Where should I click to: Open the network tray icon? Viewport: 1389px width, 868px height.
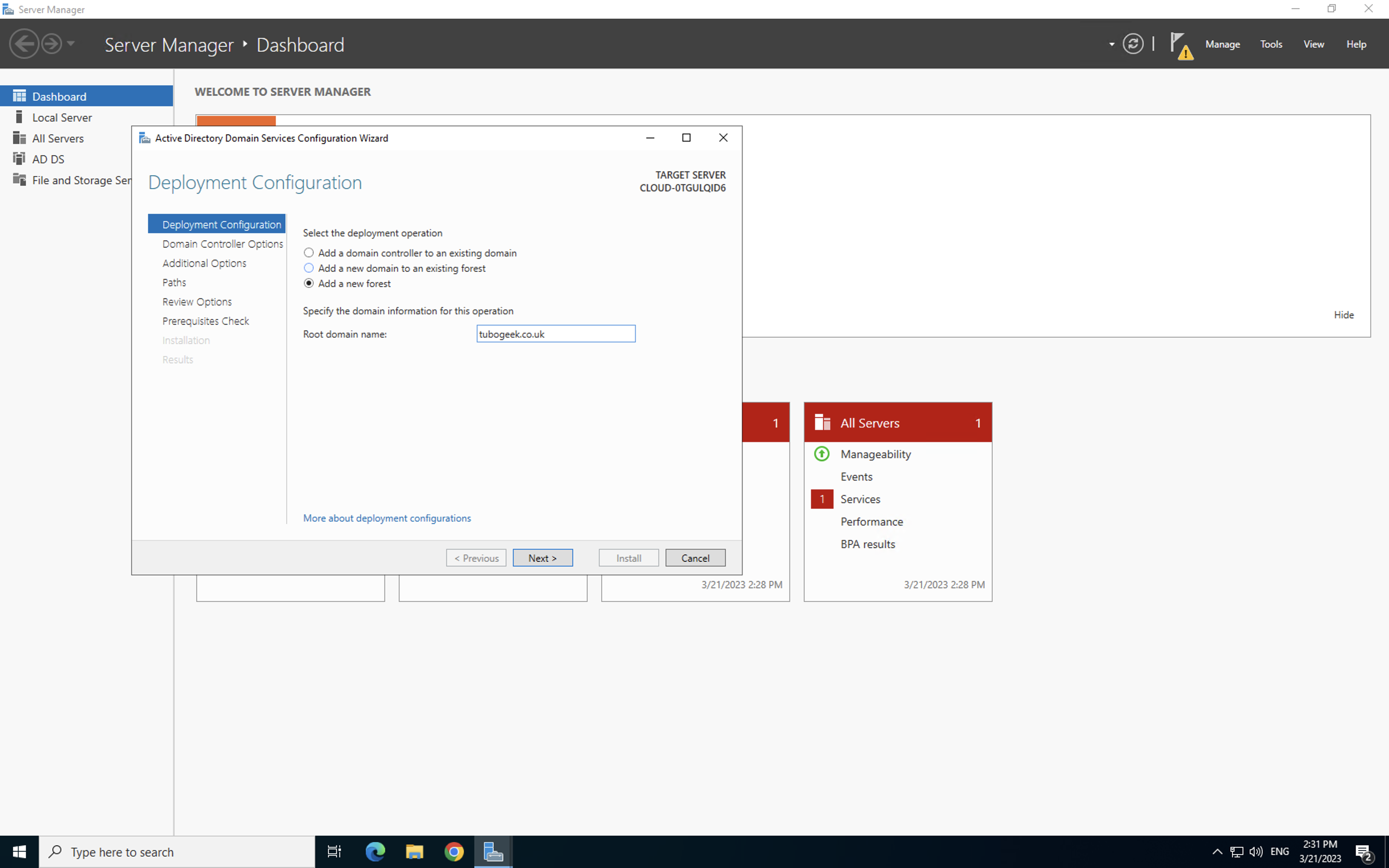pos(1236,852)
